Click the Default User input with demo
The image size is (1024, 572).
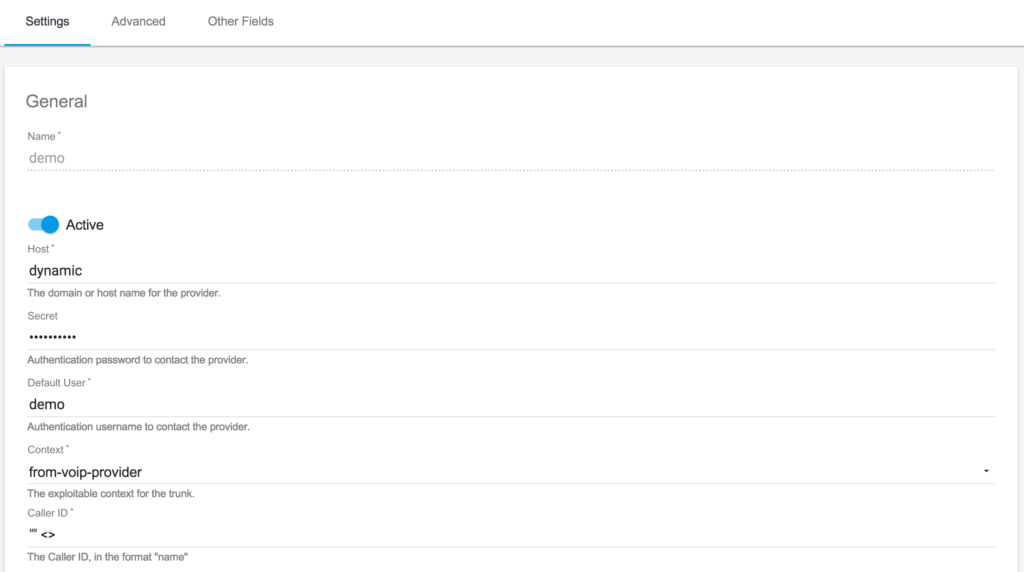point(511,404)
